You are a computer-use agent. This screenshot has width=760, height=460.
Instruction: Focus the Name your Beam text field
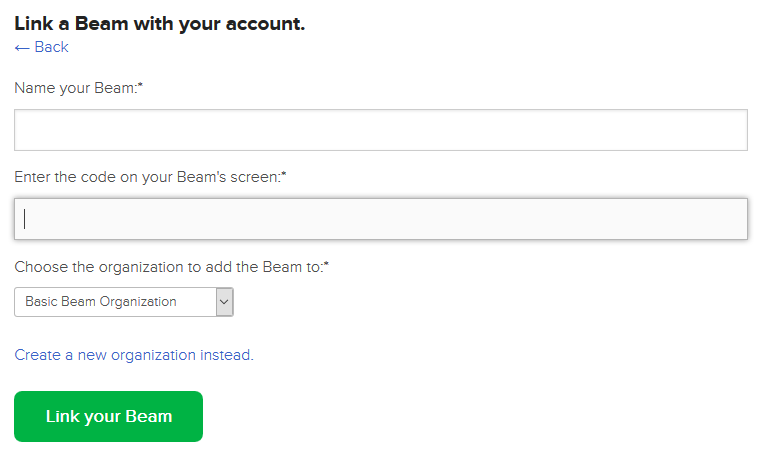click(x=380, y=130)
